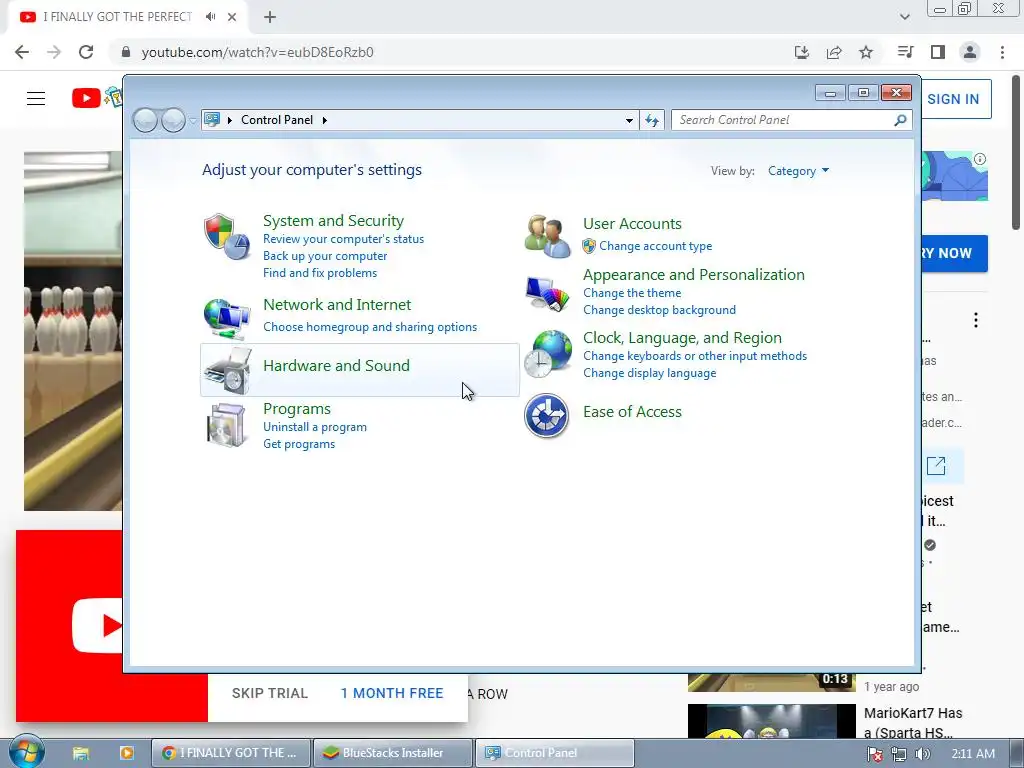Switch to BlueStacks Installer taskbar button
Screen dimensions: 1024x768
[392, 753]
